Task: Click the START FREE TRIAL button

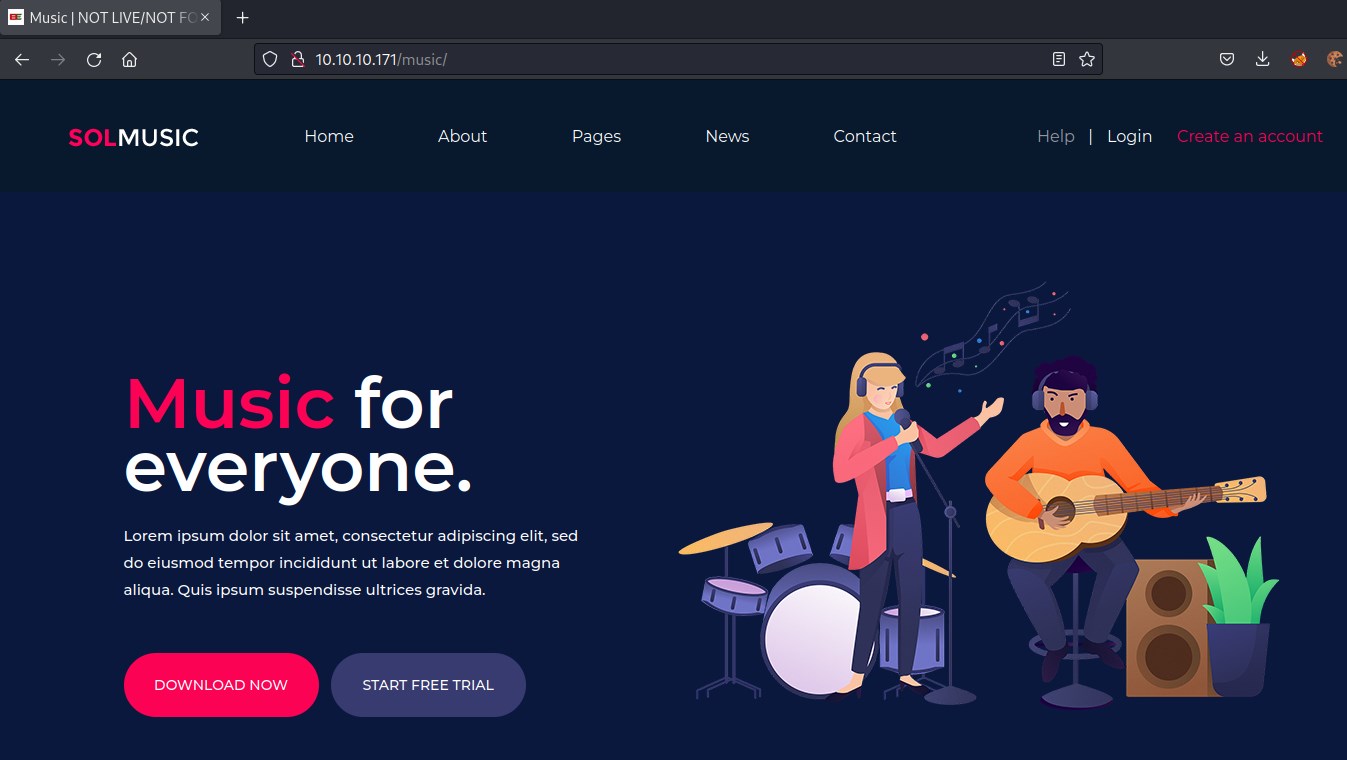Action: (428, 685)
